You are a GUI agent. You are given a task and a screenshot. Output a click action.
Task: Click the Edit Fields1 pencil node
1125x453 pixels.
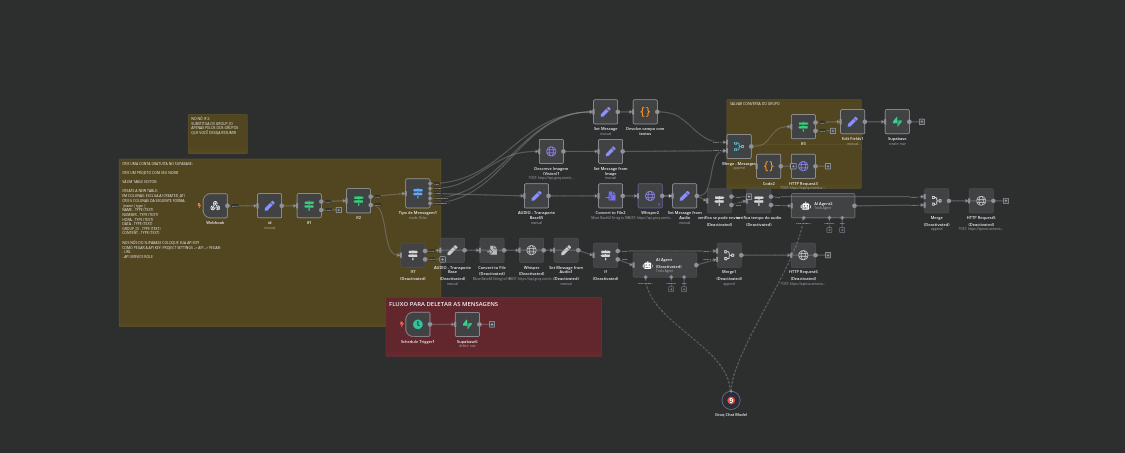coord(852,122)
